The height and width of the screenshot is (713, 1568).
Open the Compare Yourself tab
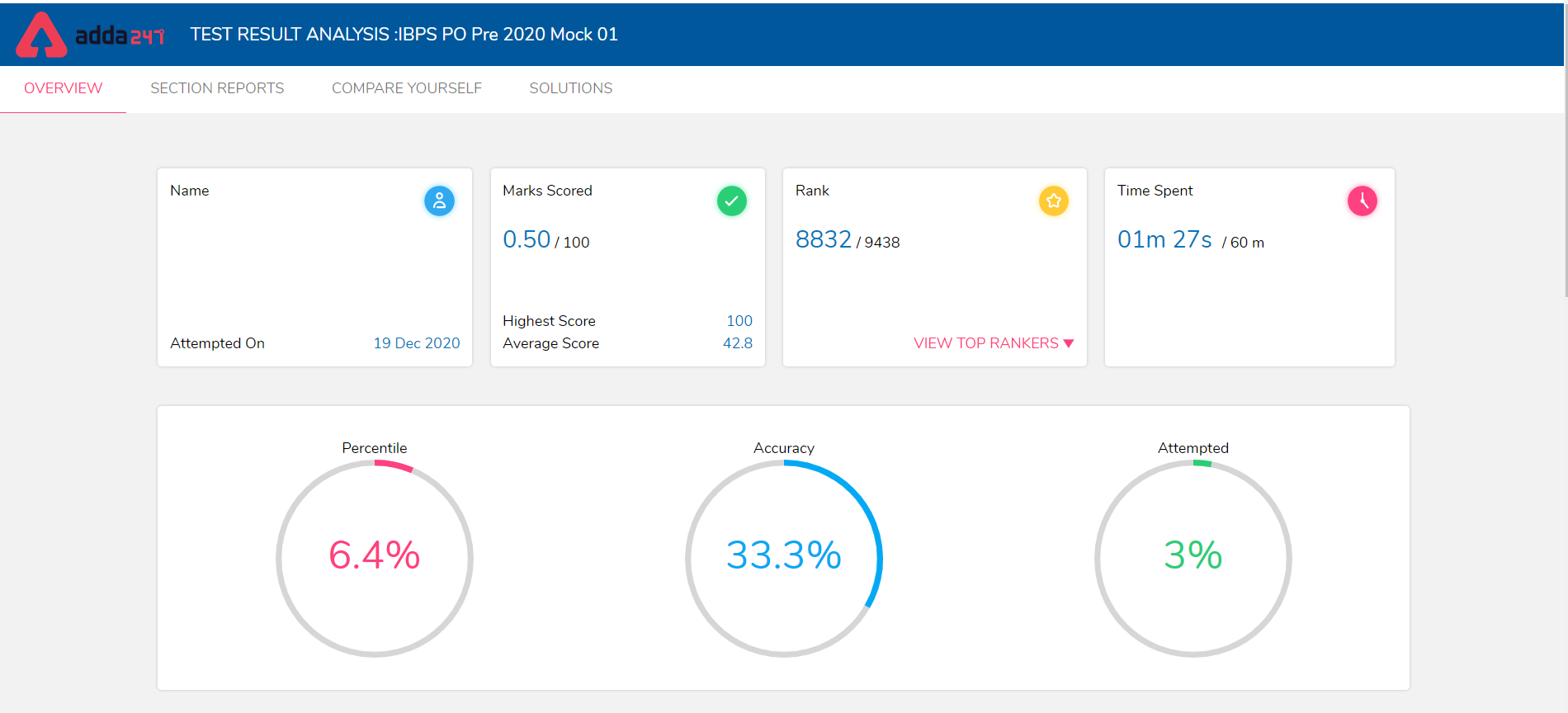pyautogui.click(x=407, y=88)
